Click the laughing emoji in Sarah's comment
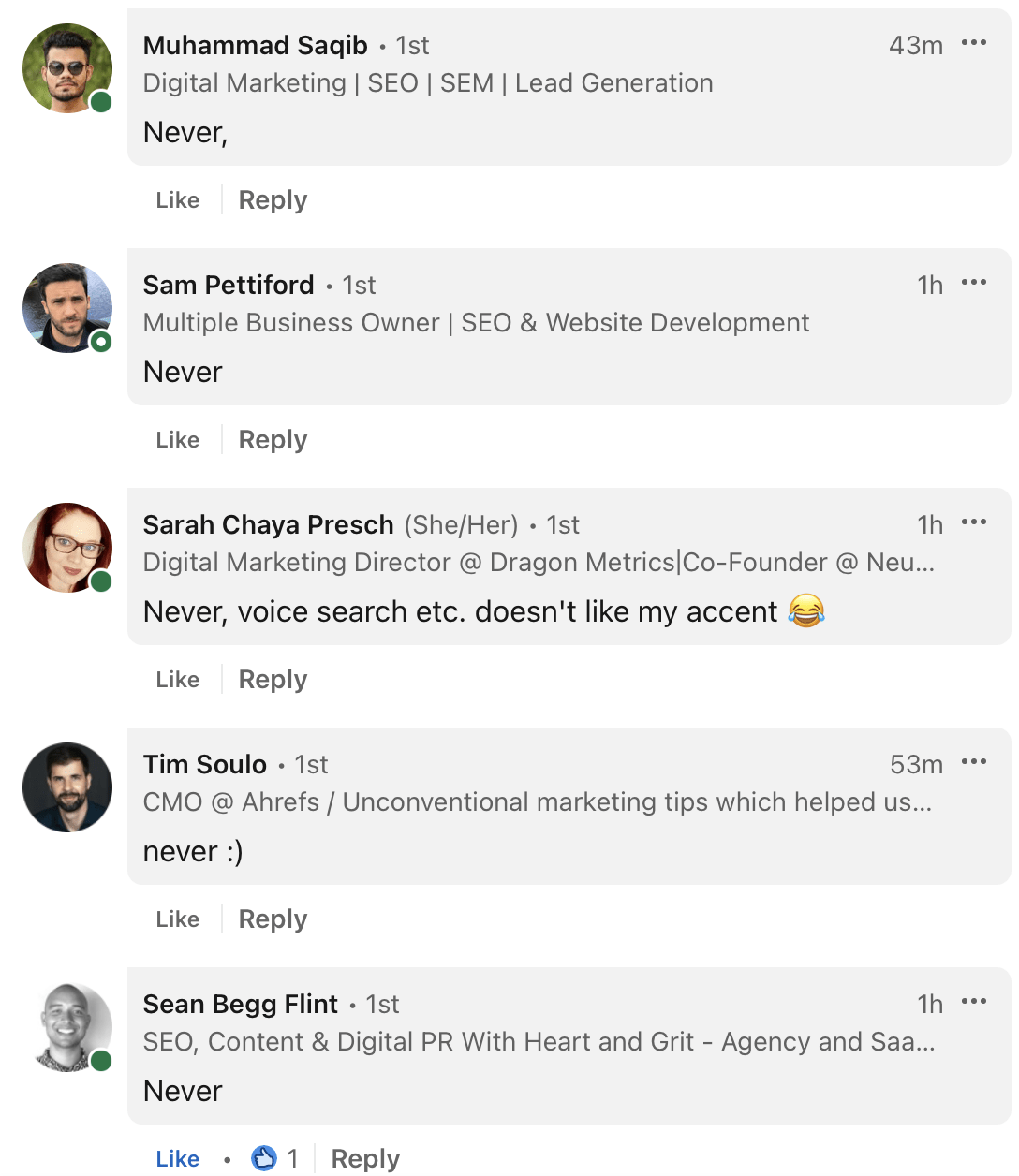Screen dimensions: 1019x1176 (x=807, y=611)
